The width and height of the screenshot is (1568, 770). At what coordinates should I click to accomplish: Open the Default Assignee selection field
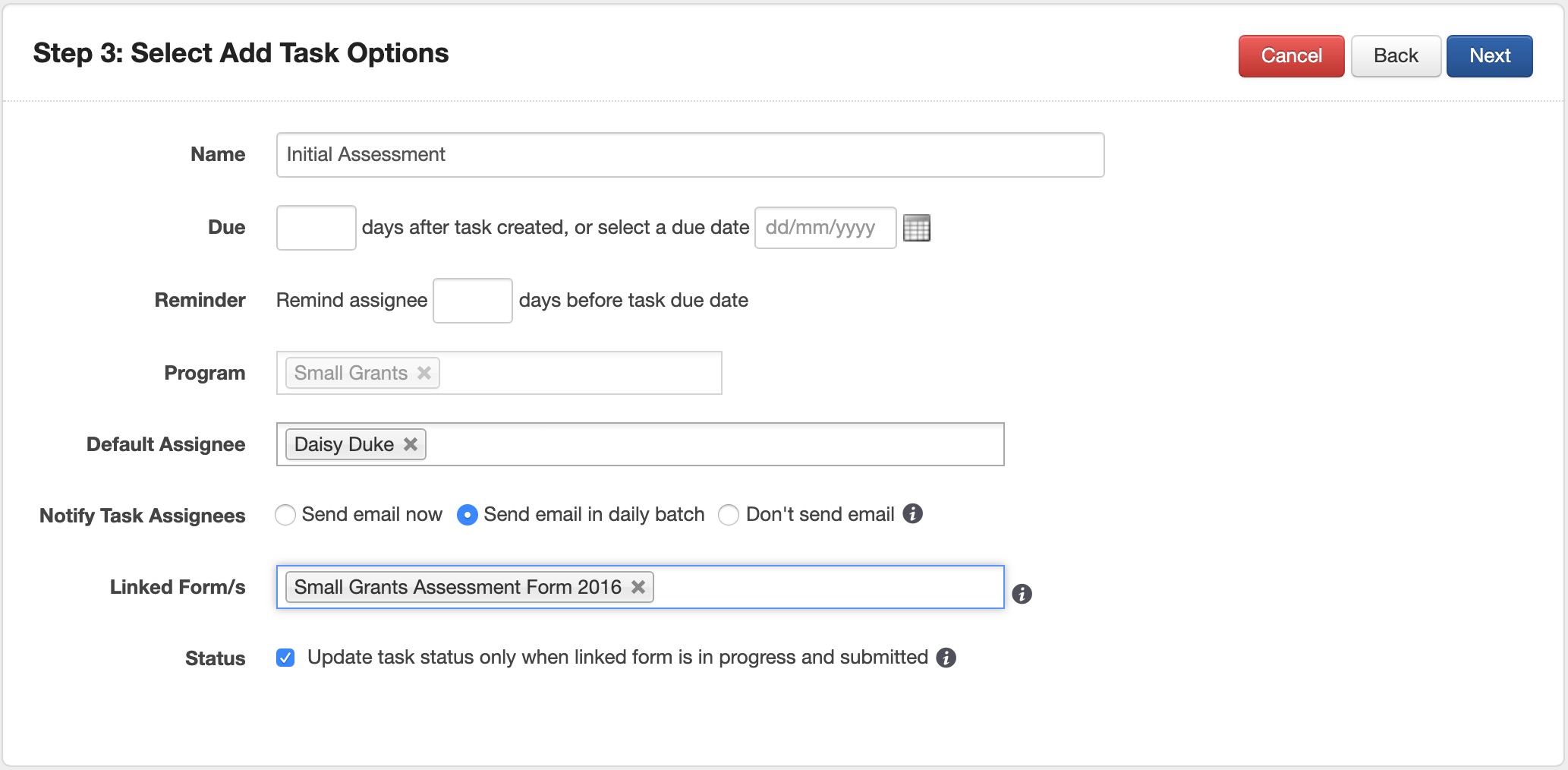(x=713, y=444)
